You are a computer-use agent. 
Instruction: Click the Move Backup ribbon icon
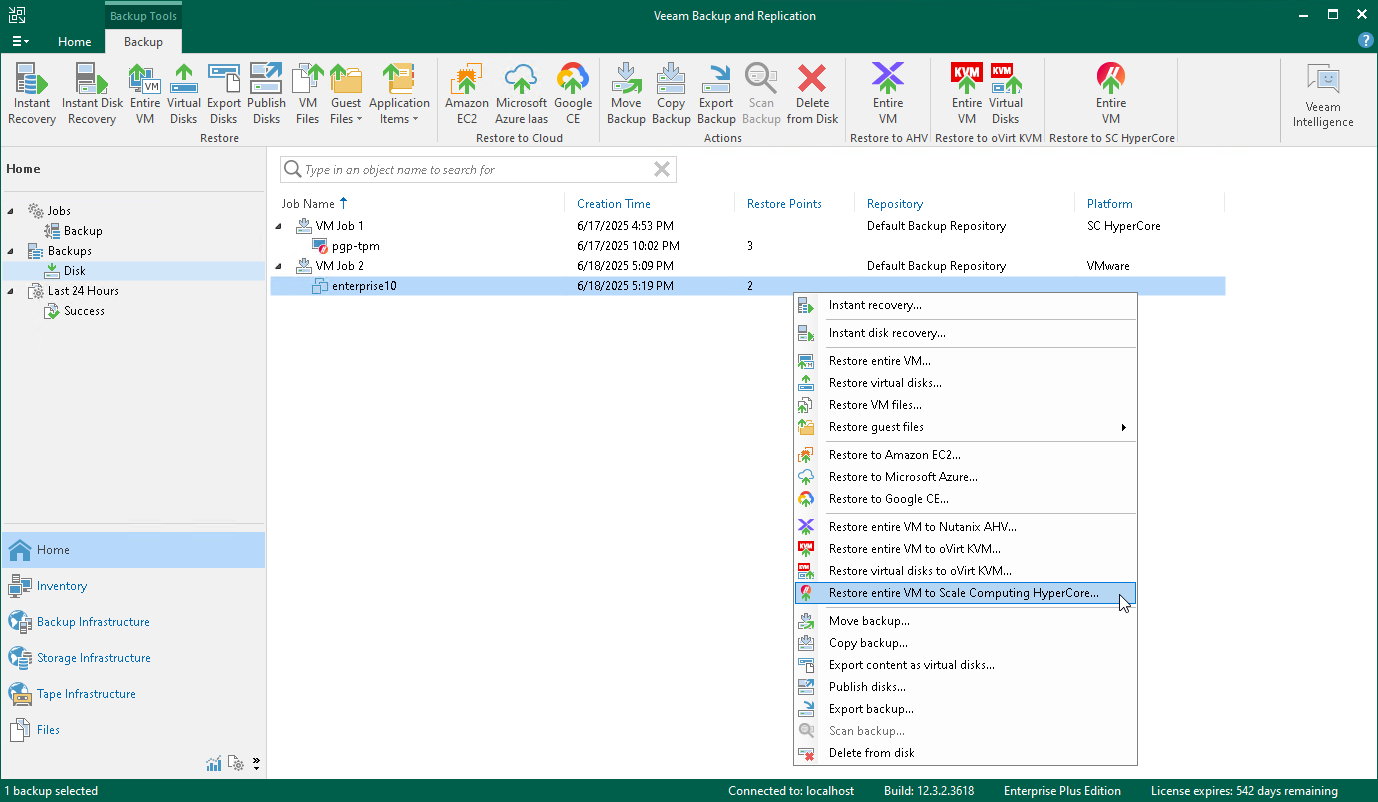tap(626, 94)
